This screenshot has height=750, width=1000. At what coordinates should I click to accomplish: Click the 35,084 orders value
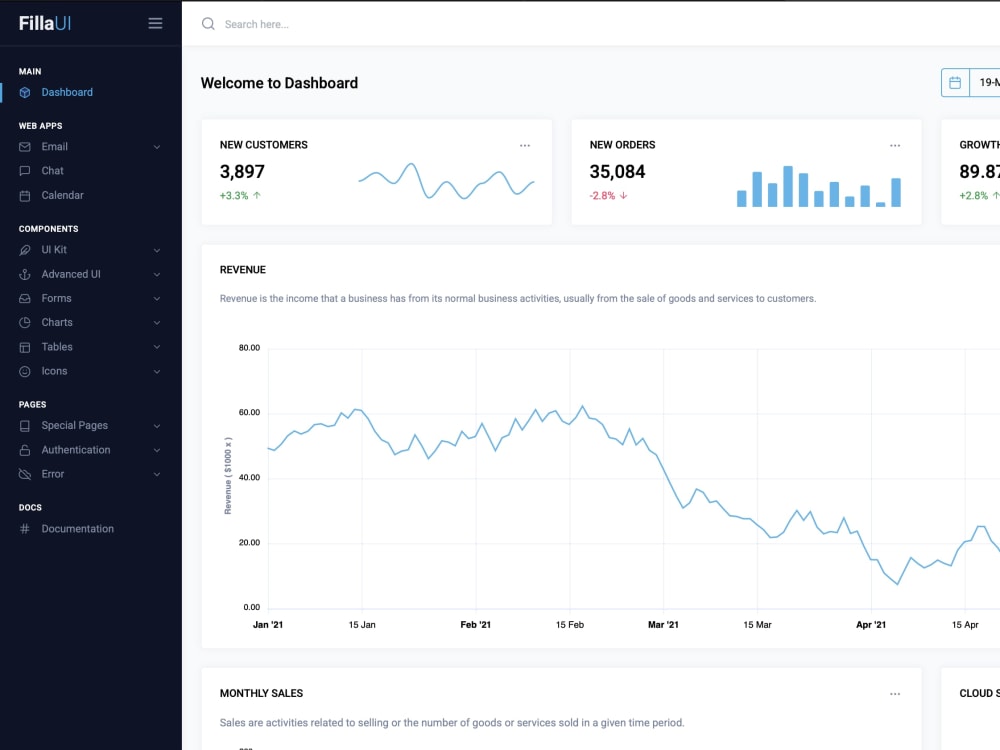pos(617,172)
